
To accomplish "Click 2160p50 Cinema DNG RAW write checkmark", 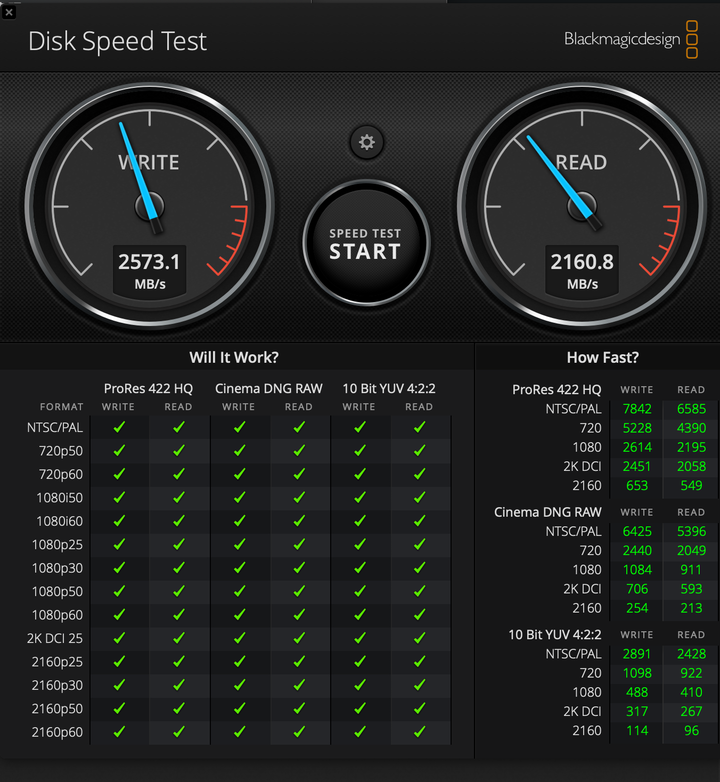I will [239, 708].
